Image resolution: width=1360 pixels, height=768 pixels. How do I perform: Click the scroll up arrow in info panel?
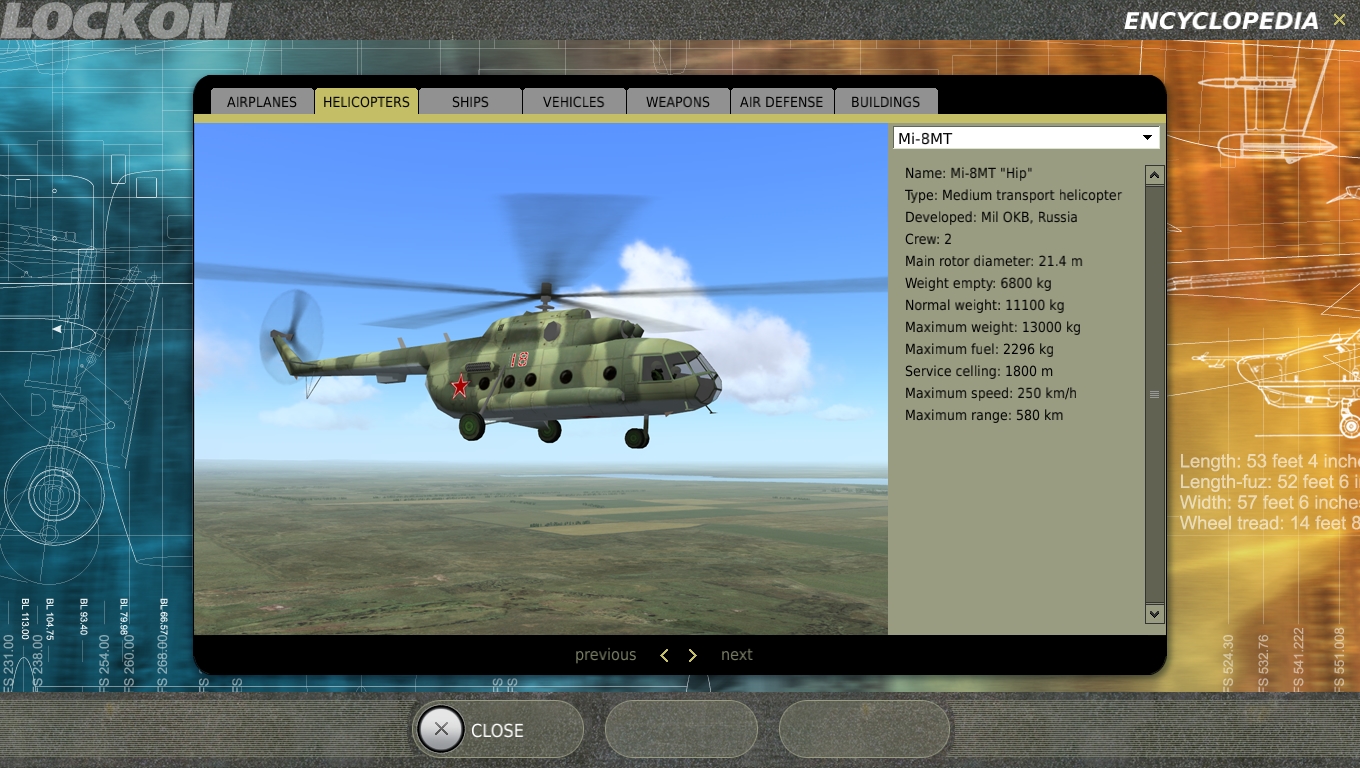point(1155,176)
